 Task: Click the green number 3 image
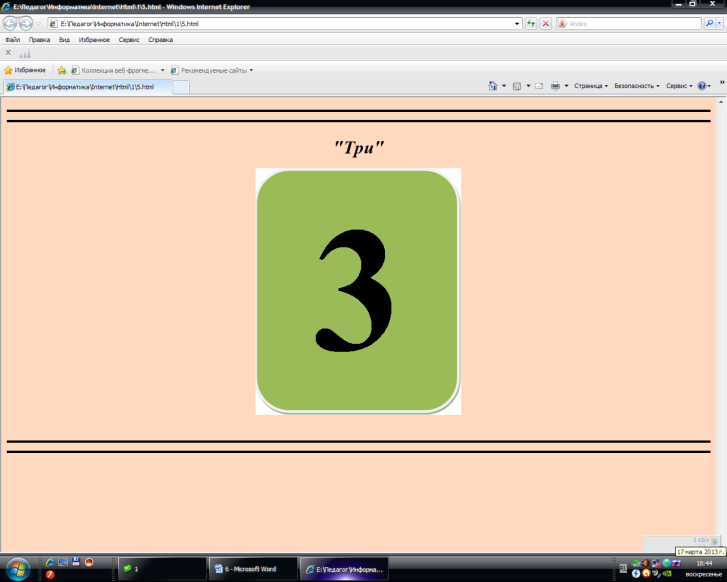pyautogui.click(x=358, y=291)
